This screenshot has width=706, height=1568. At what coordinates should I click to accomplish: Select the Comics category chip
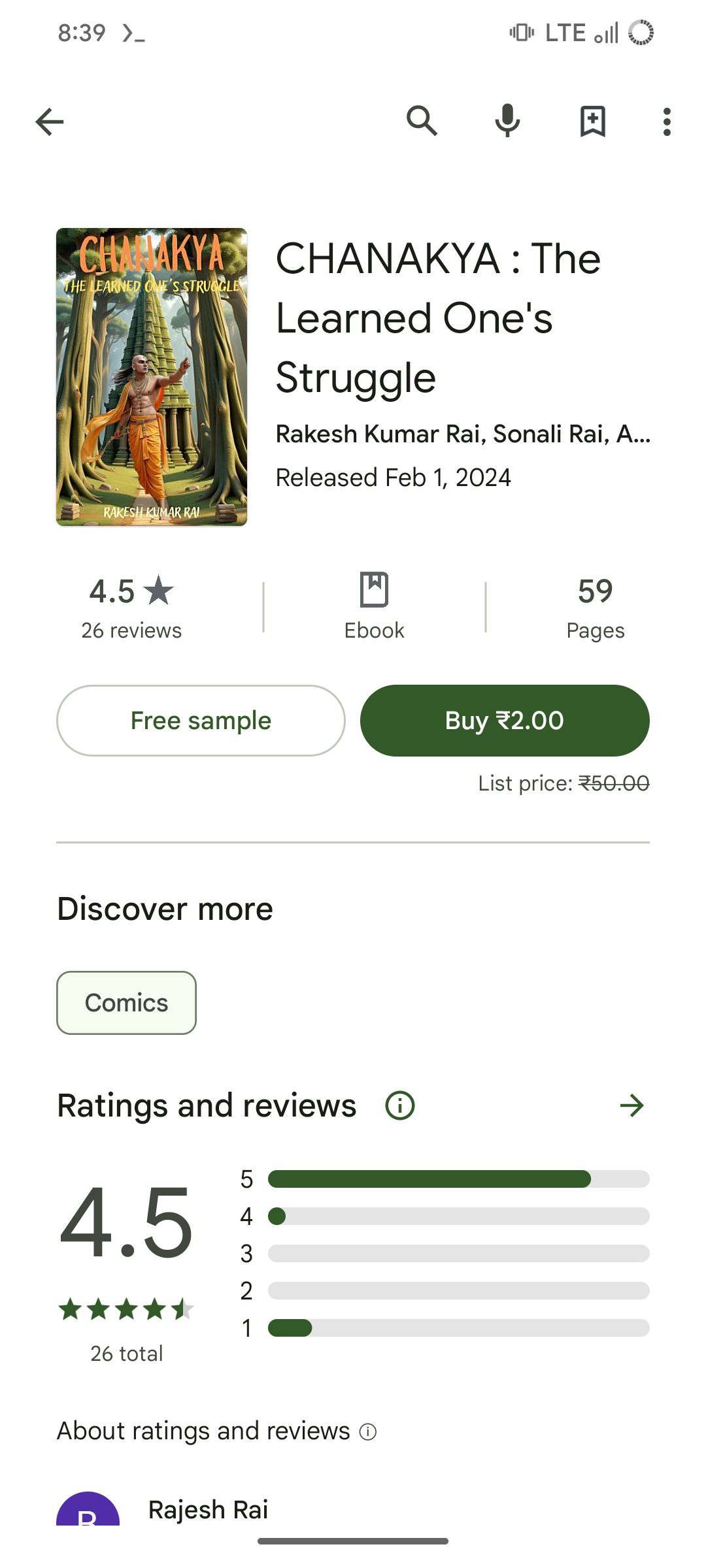pos(126,1003)
